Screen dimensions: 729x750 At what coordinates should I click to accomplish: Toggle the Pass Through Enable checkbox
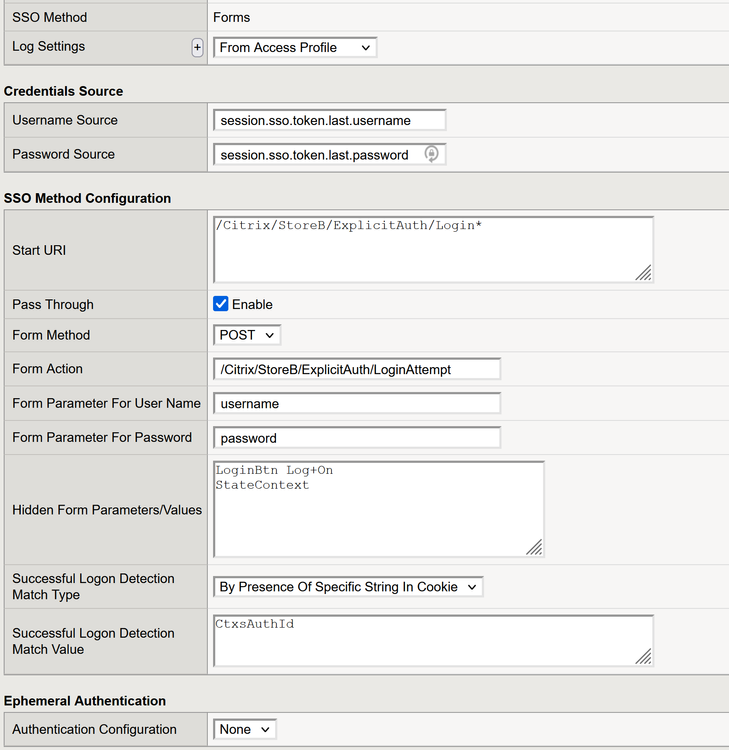click(221, 304)
